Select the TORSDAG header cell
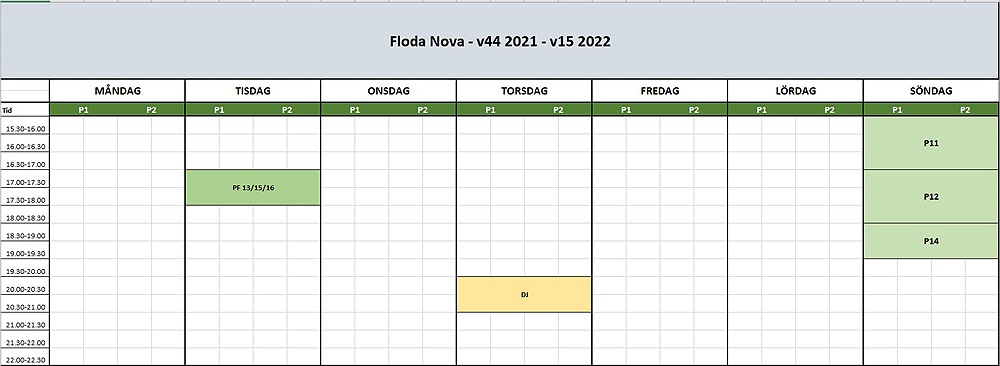The image size is (1000, 366). coord(524,91)
